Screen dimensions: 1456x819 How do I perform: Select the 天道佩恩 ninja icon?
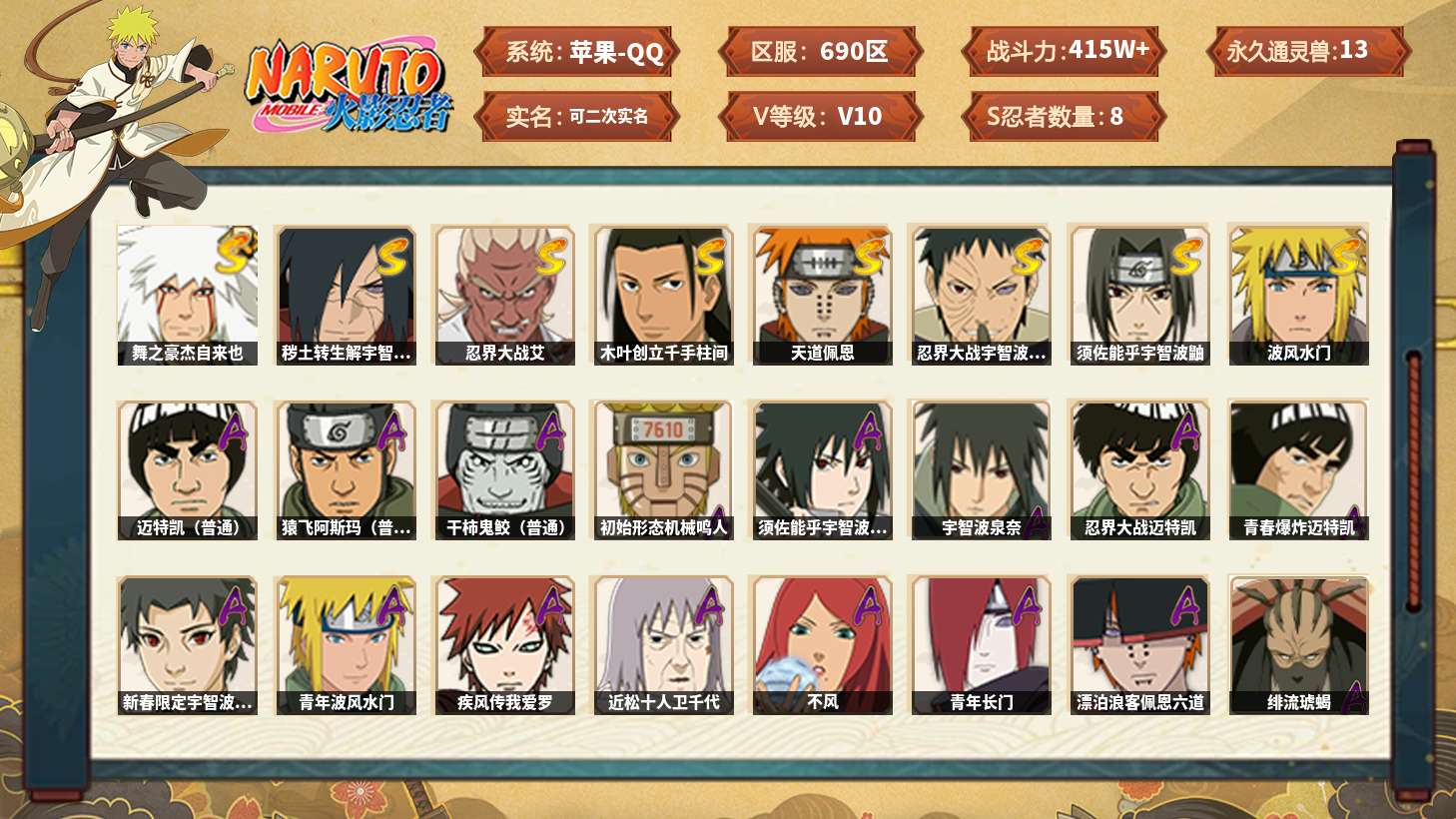(822, 295)
